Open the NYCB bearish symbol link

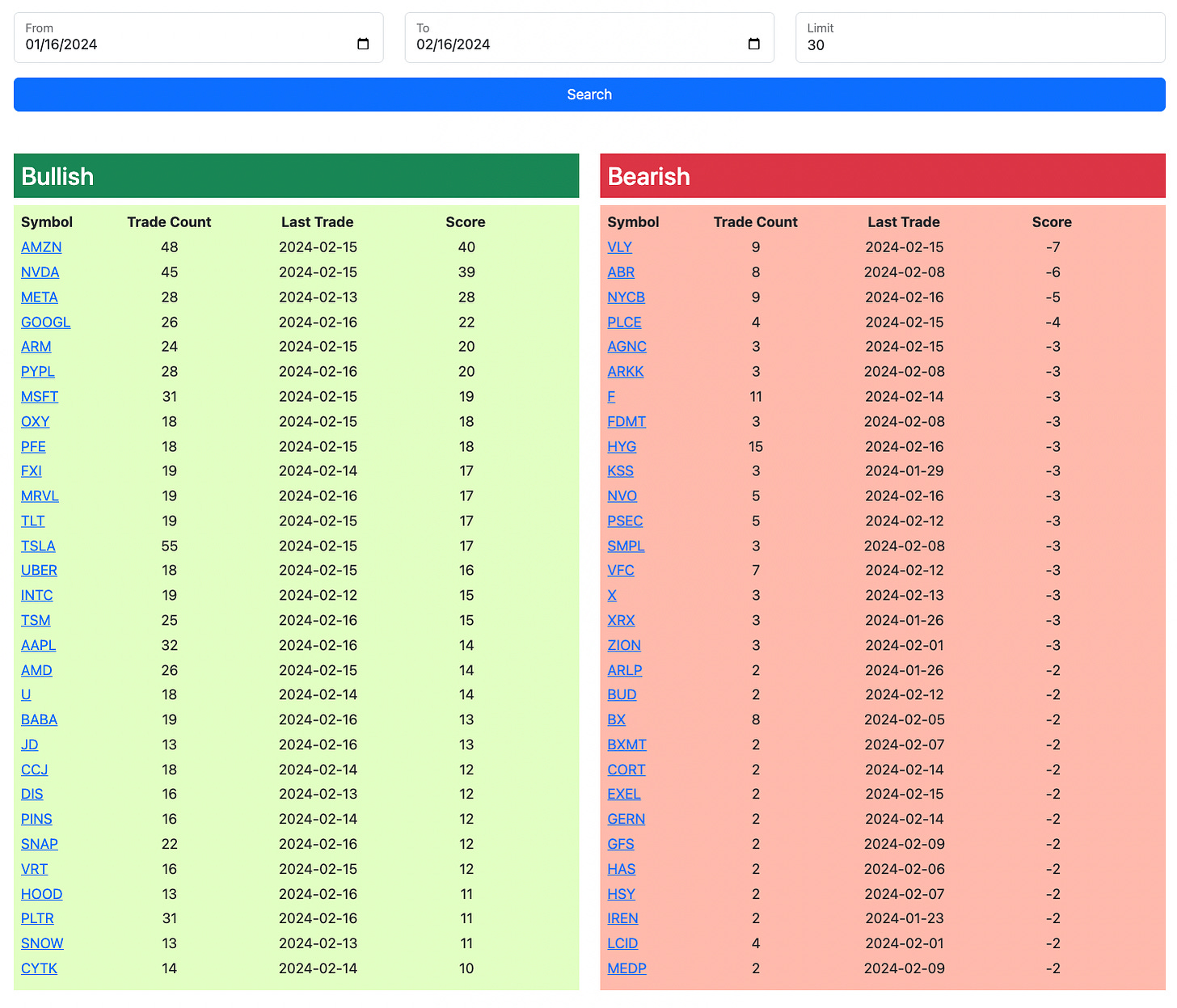pos(626,297)
